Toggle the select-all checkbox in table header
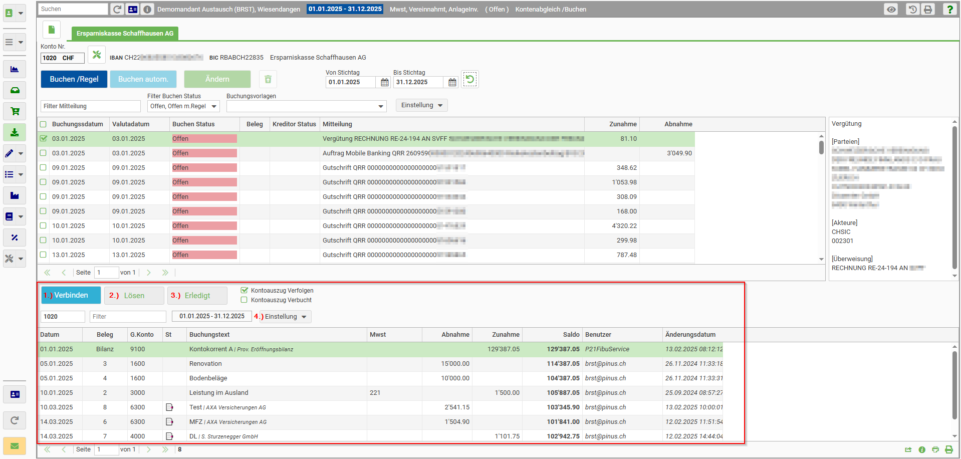961x459 pixels. coord(44,124)
